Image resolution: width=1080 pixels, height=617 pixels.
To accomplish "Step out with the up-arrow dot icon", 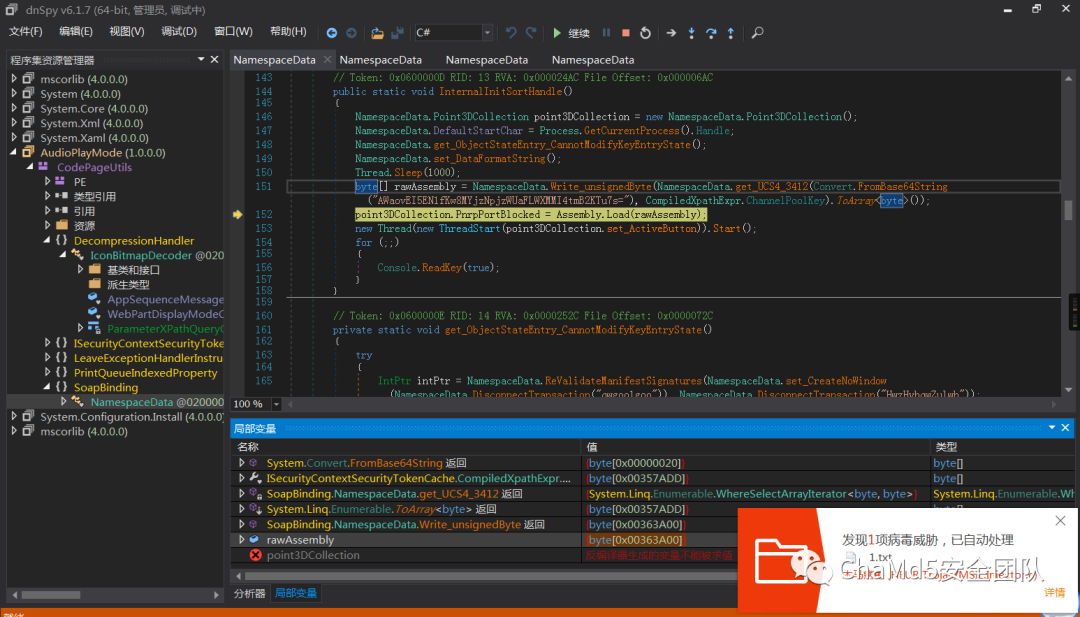I will point(731,32).
